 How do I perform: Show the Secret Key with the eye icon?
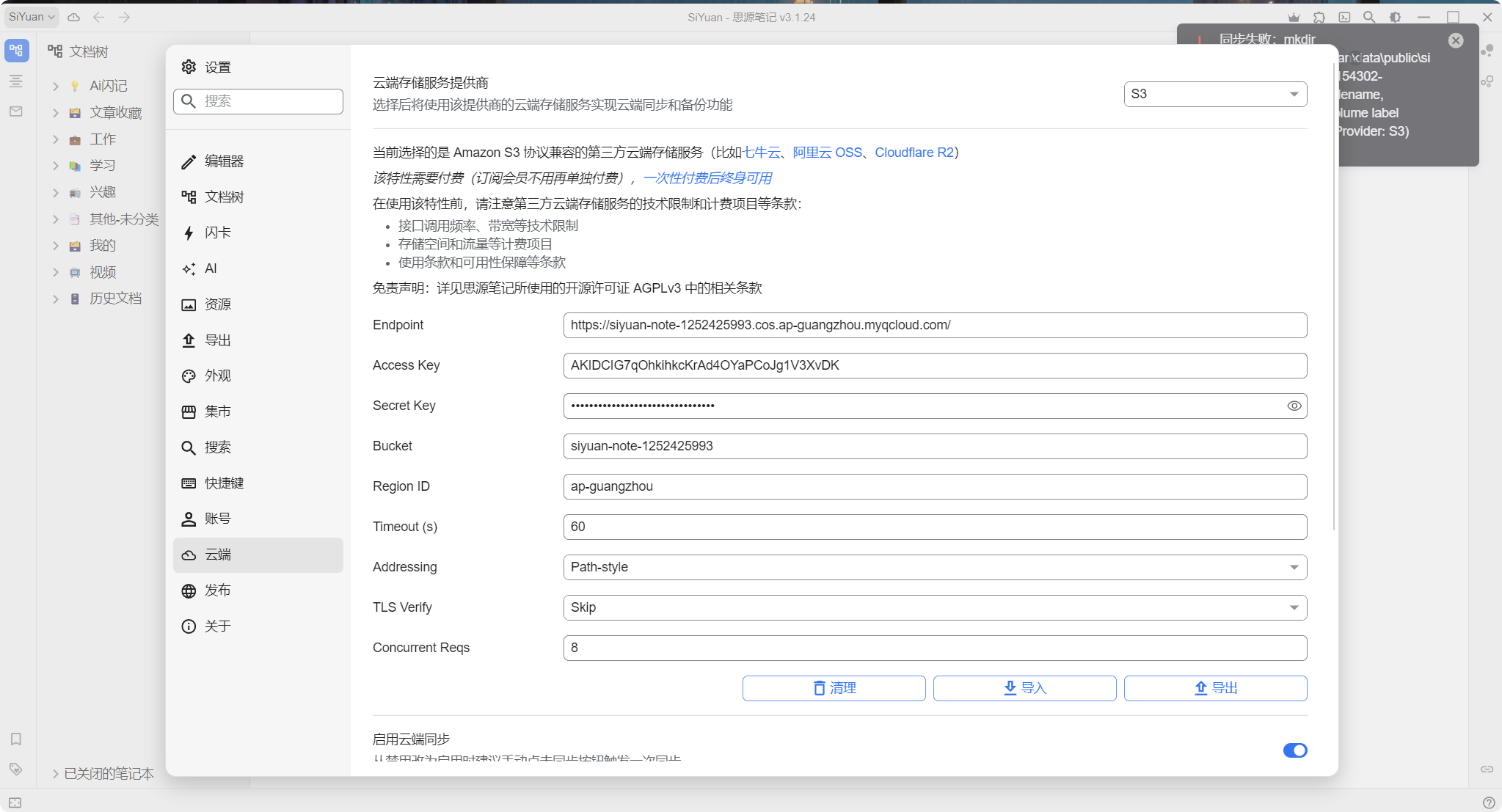[x=1294, y=406]
